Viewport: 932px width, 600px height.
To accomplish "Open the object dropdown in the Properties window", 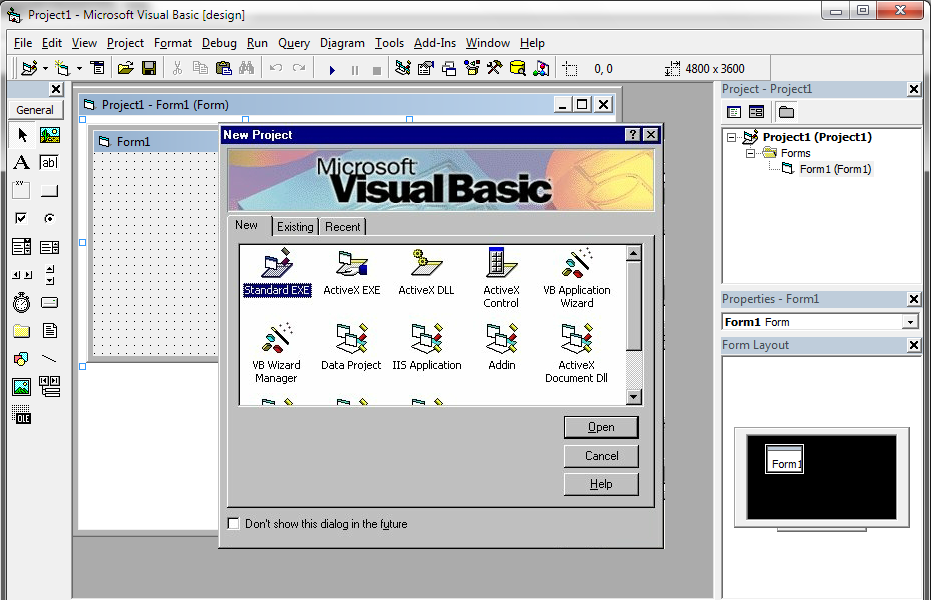I will 909,322.
